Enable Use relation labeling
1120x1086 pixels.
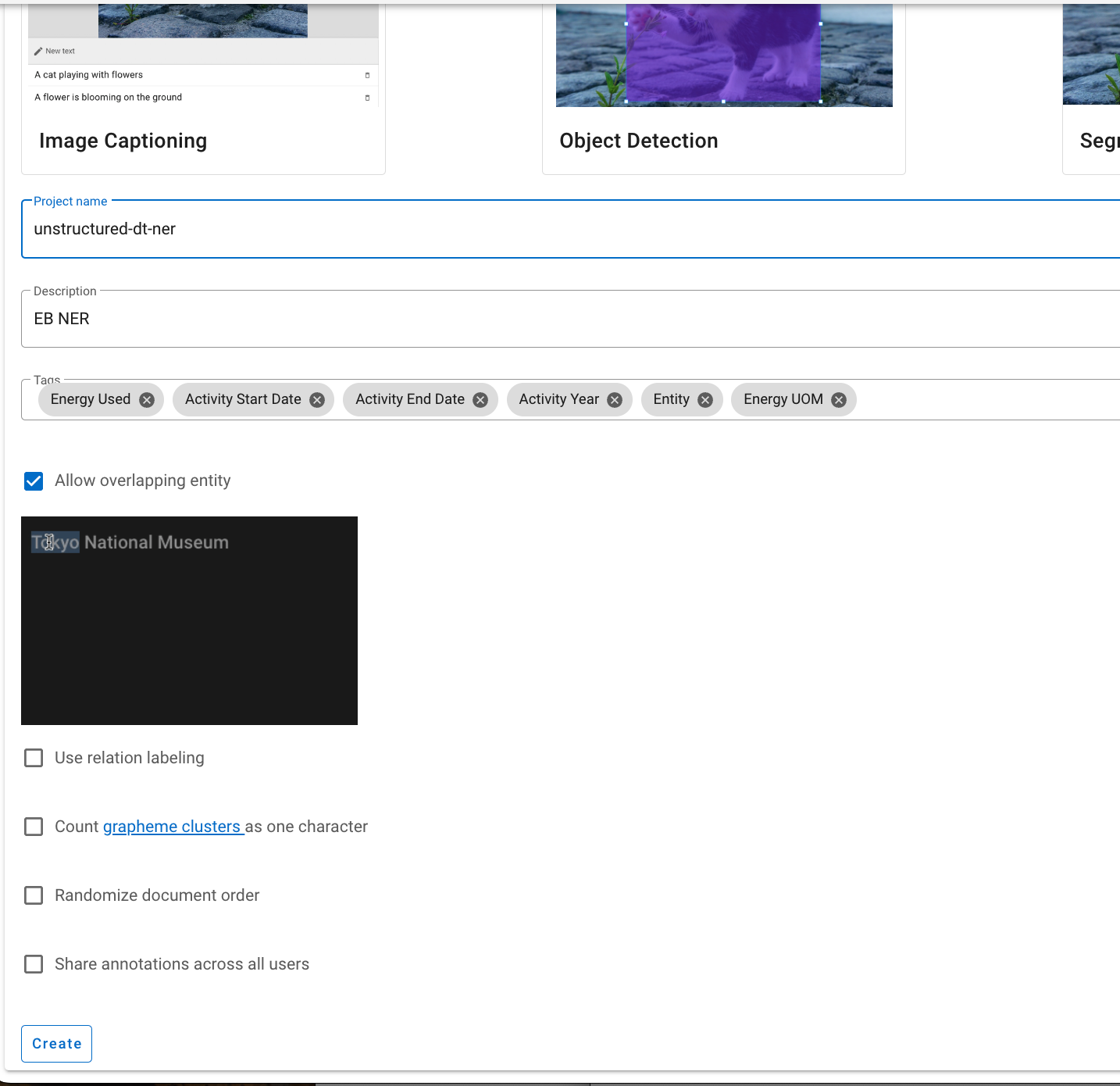(34, 758)
